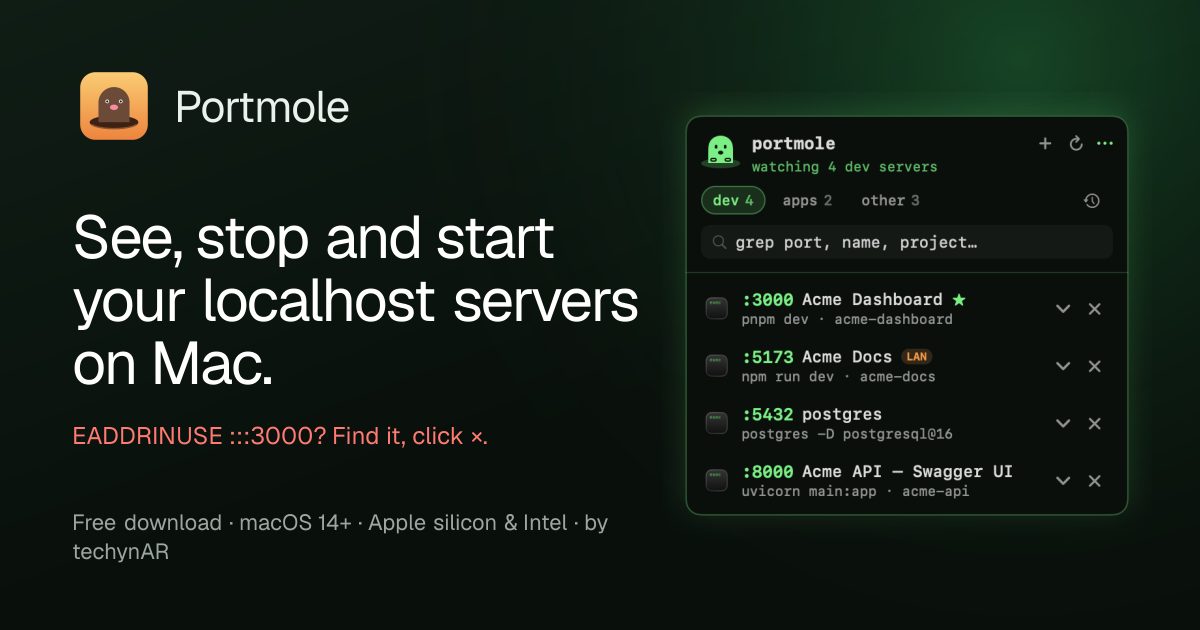The width and height of the screenshot is (1200, 630).
Task: Open the three-dot more options menu
Action: coord(1105,144)
